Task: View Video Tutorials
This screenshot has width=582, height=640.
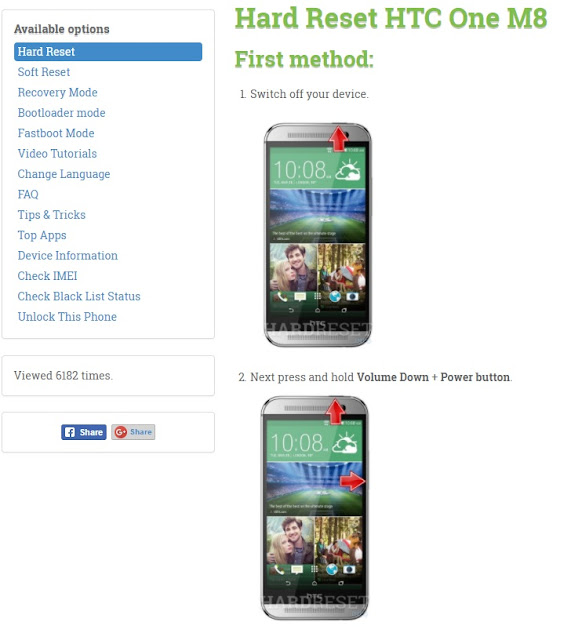Action: tap(57, 153)
